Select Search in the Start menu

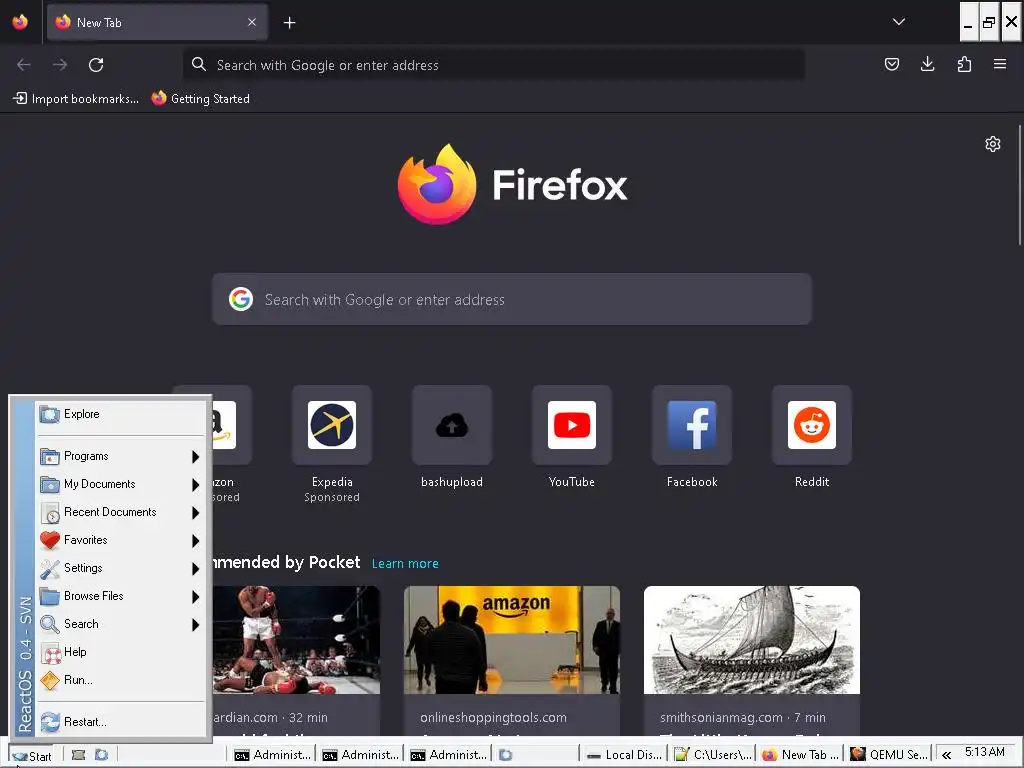121,624
